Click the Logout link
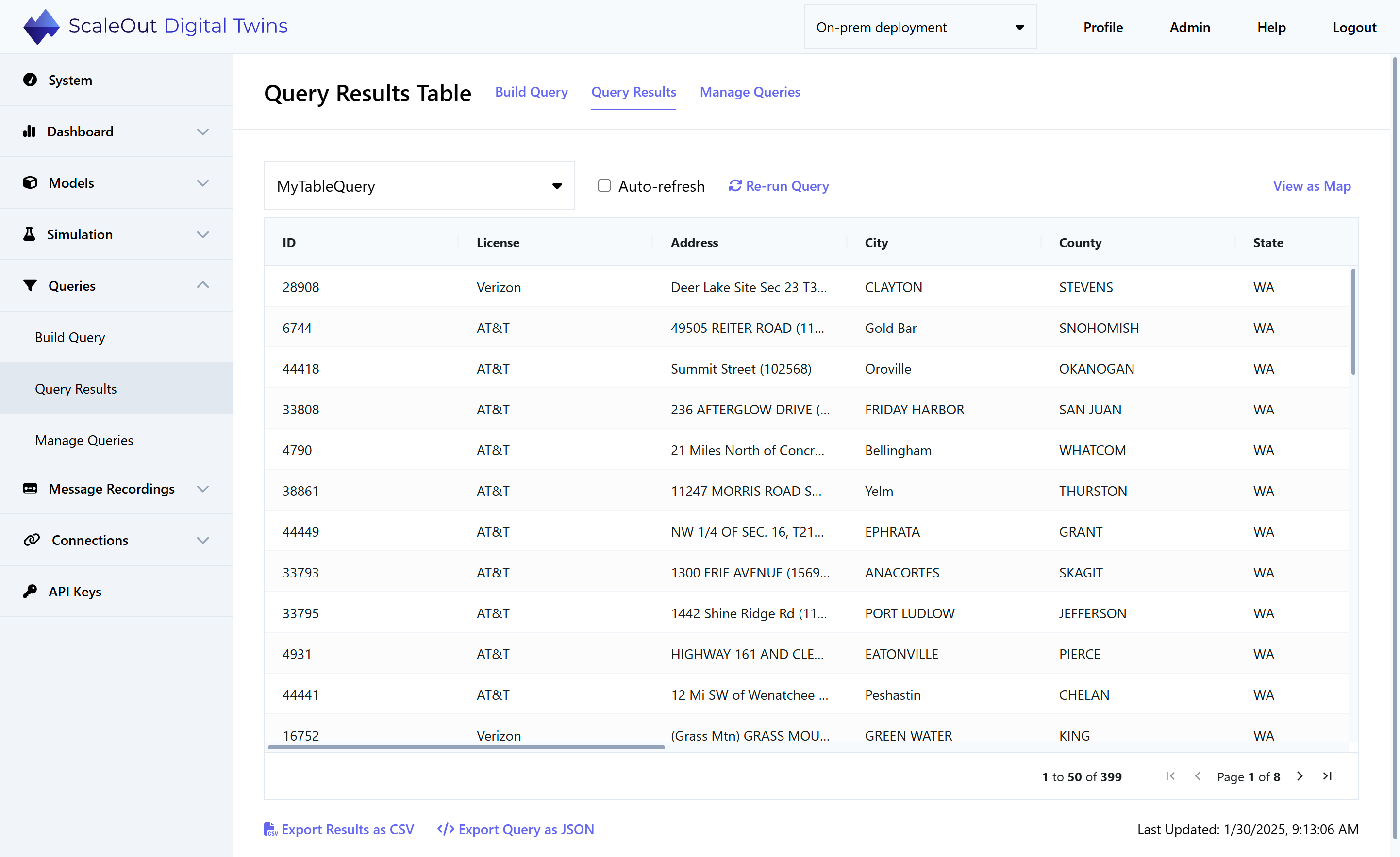This screenshot has height=857, width=1400. (1354, 27)
